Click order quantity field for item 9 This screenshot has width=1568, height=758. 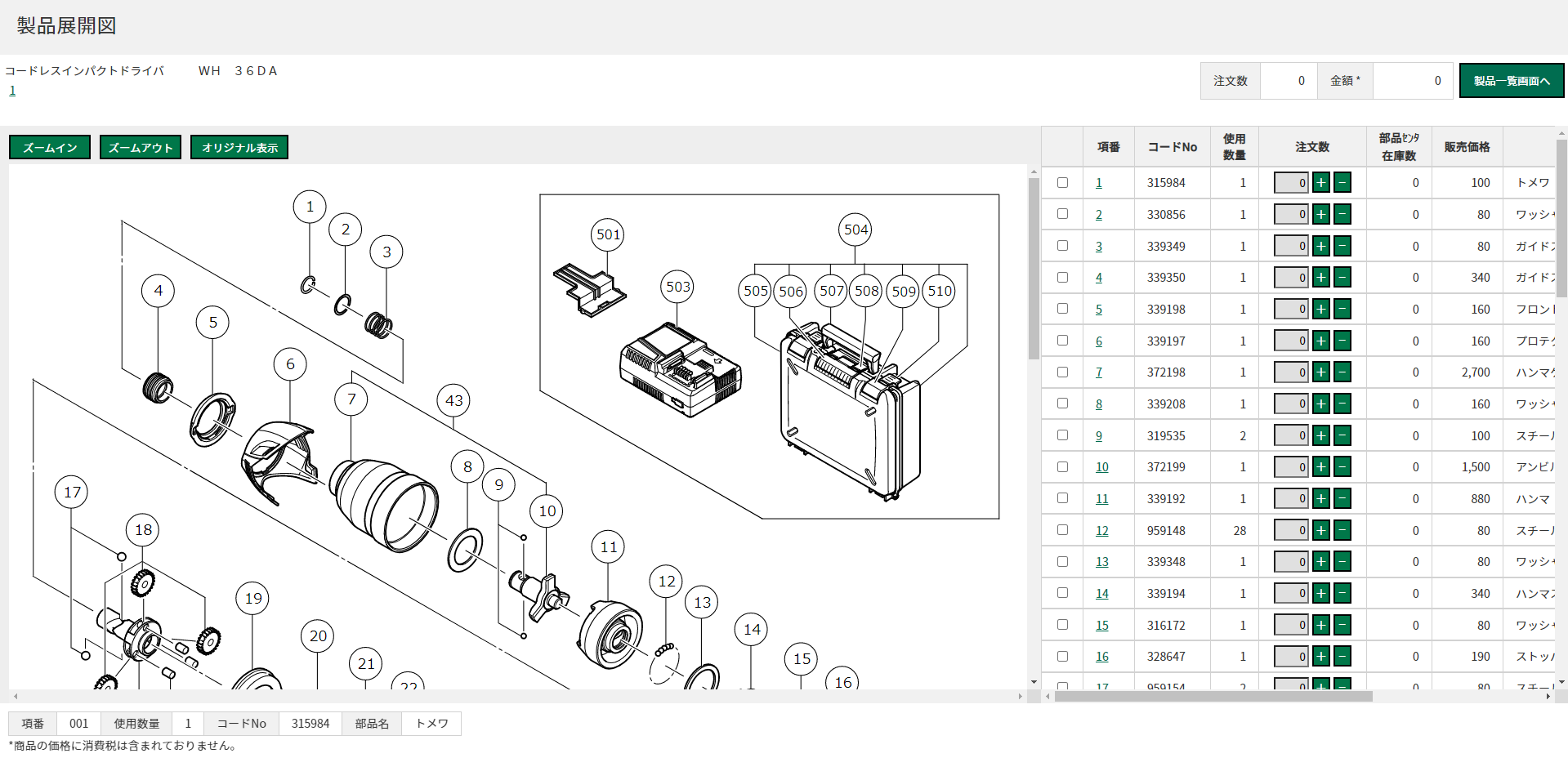[x=1291, y=435]
